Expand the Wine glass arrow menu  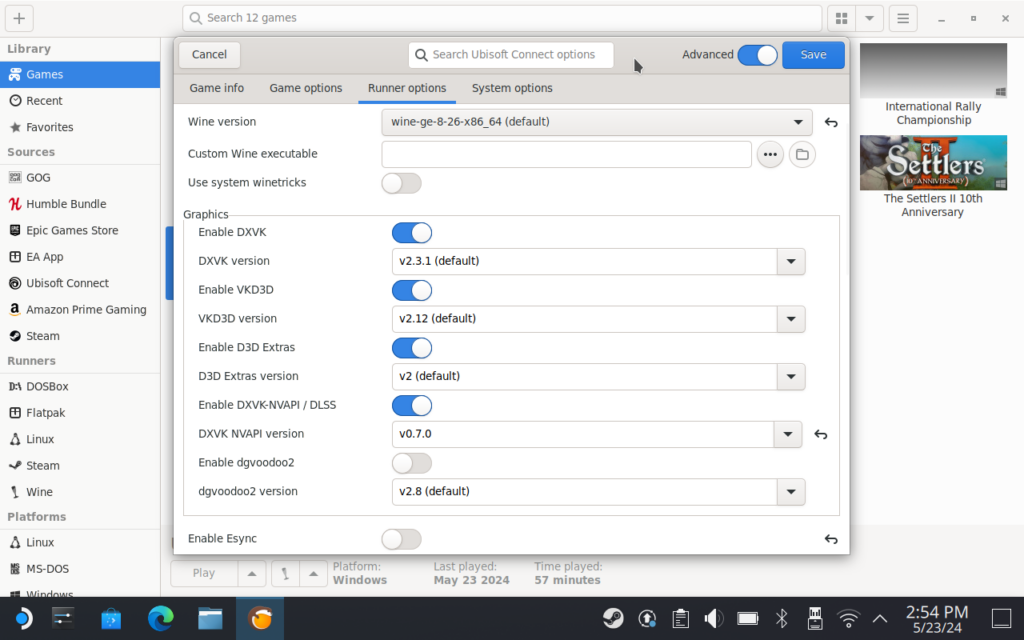[x=313, y=573]
